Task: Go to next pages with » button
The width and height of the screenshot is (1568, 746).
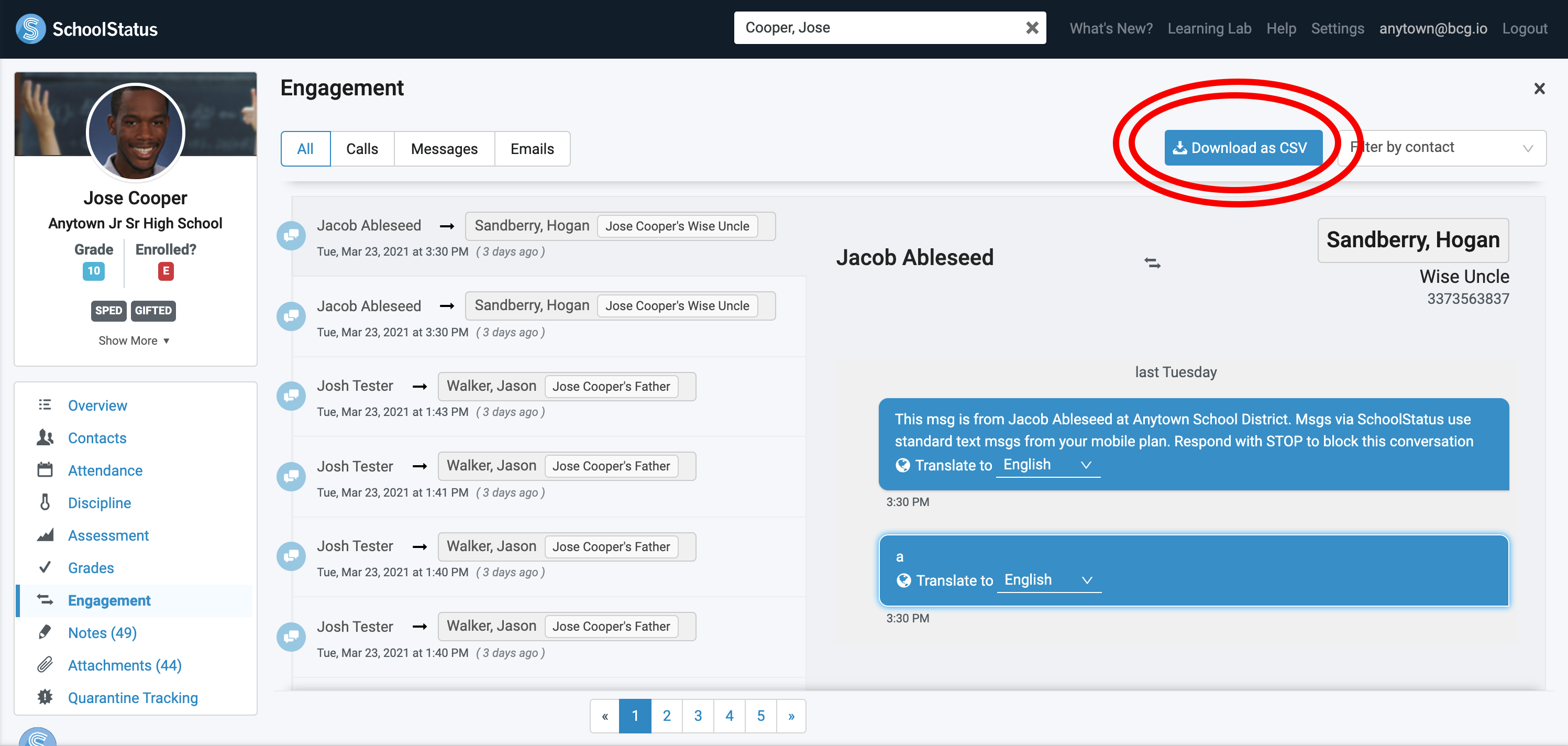Action: [x=791, y=716]
